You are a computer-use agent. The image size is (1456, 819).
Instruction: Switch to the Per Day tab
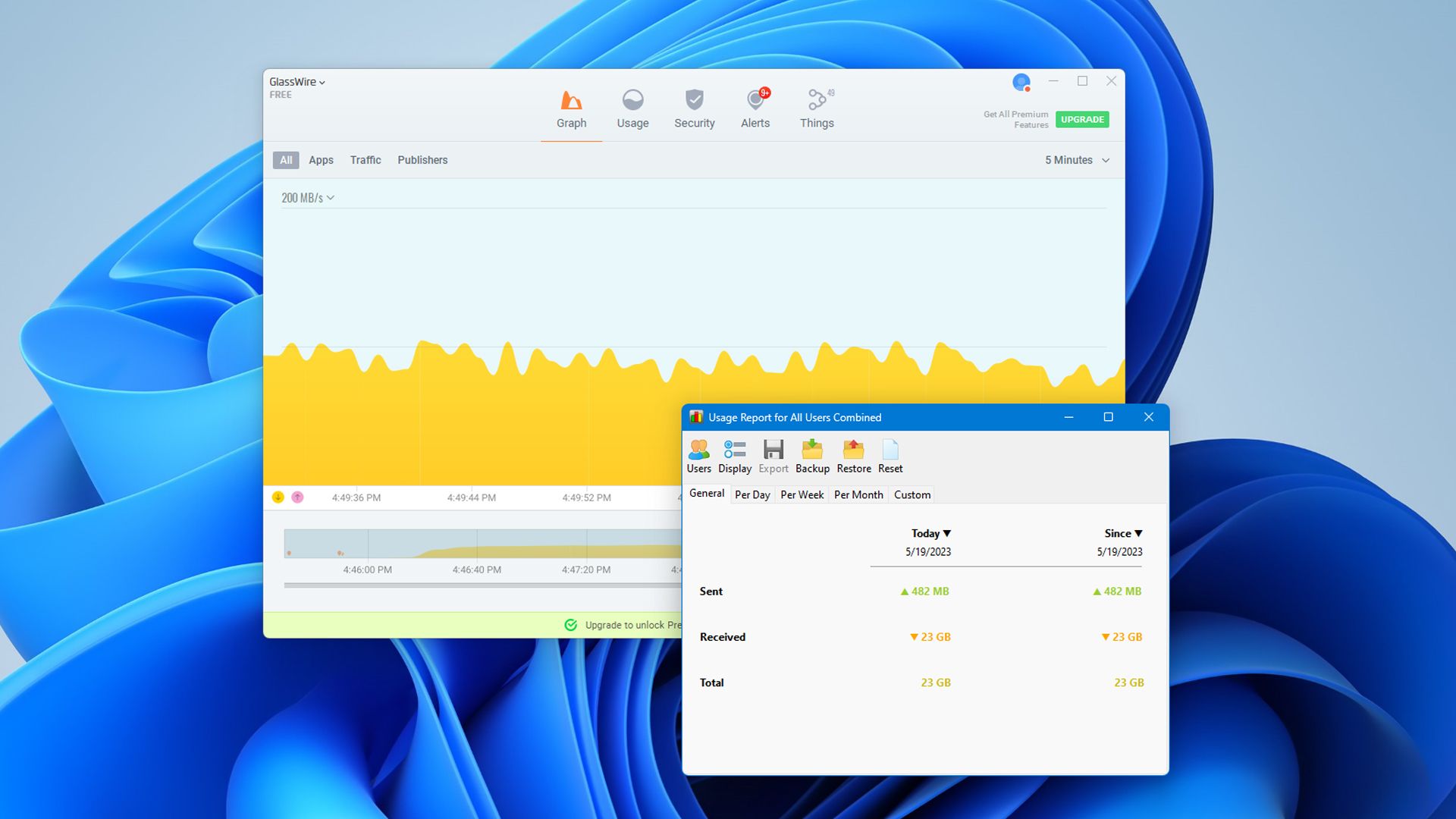[752, 494]
